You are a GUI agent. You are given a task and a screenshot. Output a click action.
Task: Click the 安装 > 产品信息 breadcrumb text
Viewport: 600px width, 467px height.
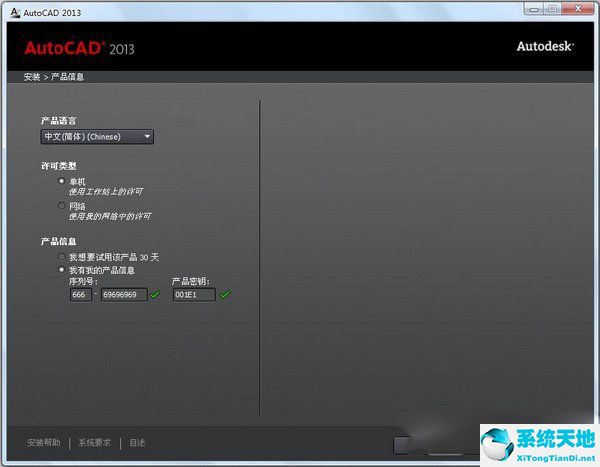[54, 77]
